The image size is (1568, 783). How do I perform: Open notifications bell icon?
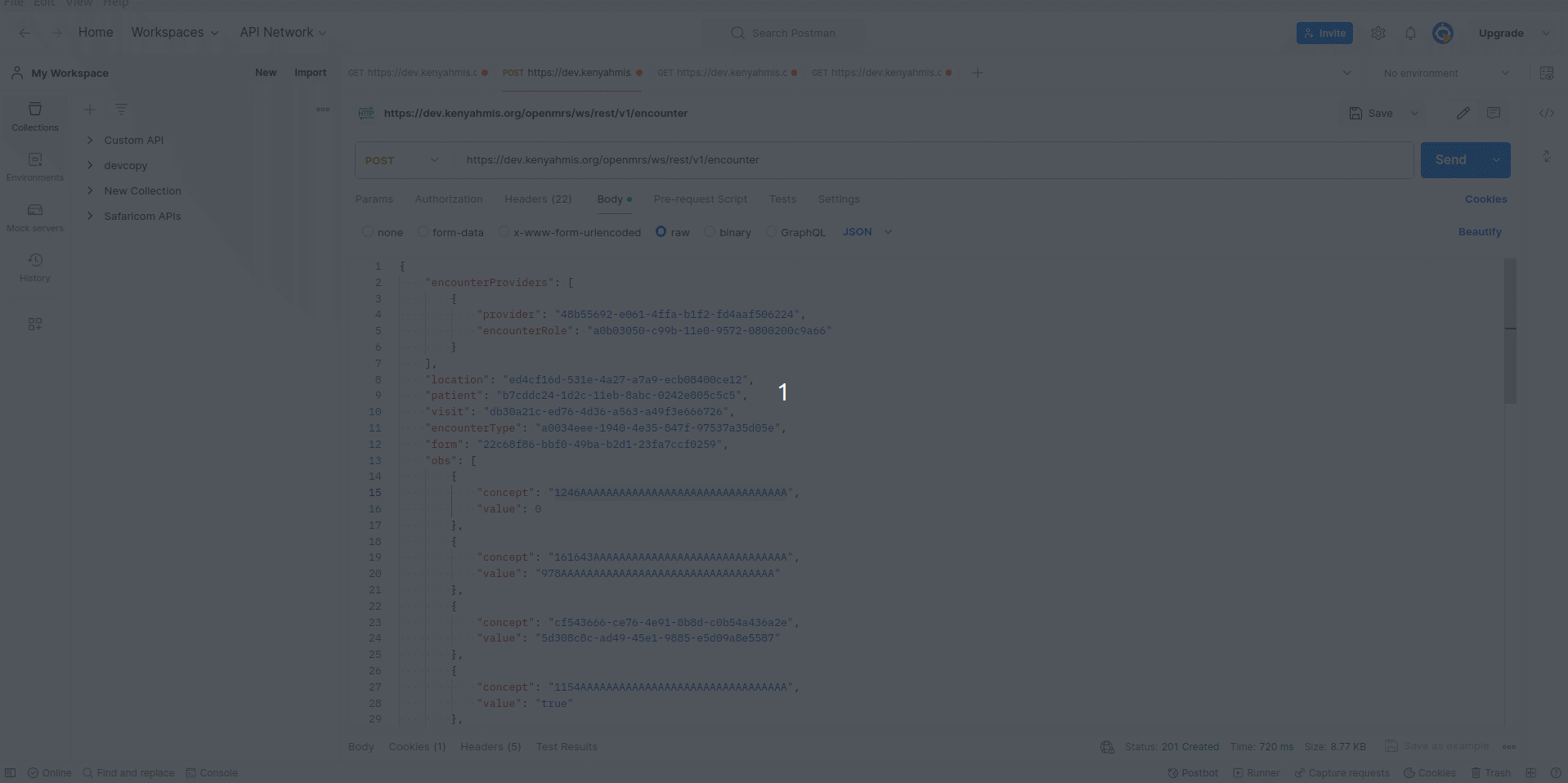[x=1410, y=34]
